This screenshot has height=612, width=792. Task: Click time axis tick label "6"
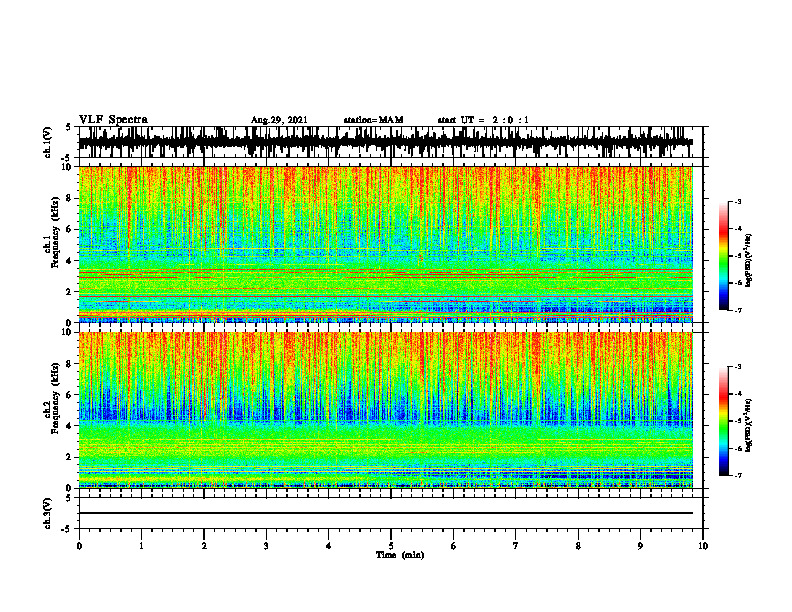[454, 546]
